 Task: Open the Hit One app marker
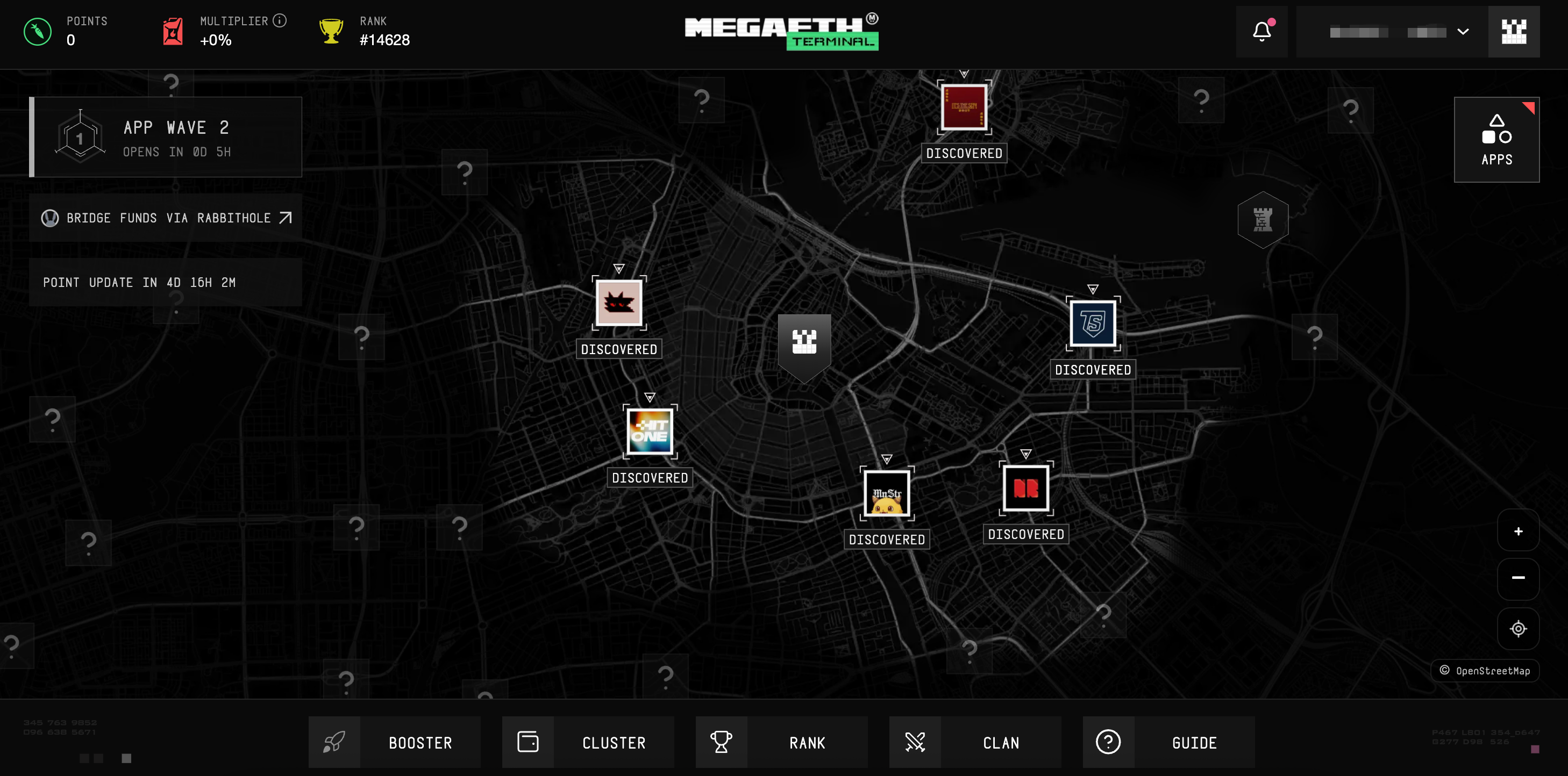(x=650, y=432)
